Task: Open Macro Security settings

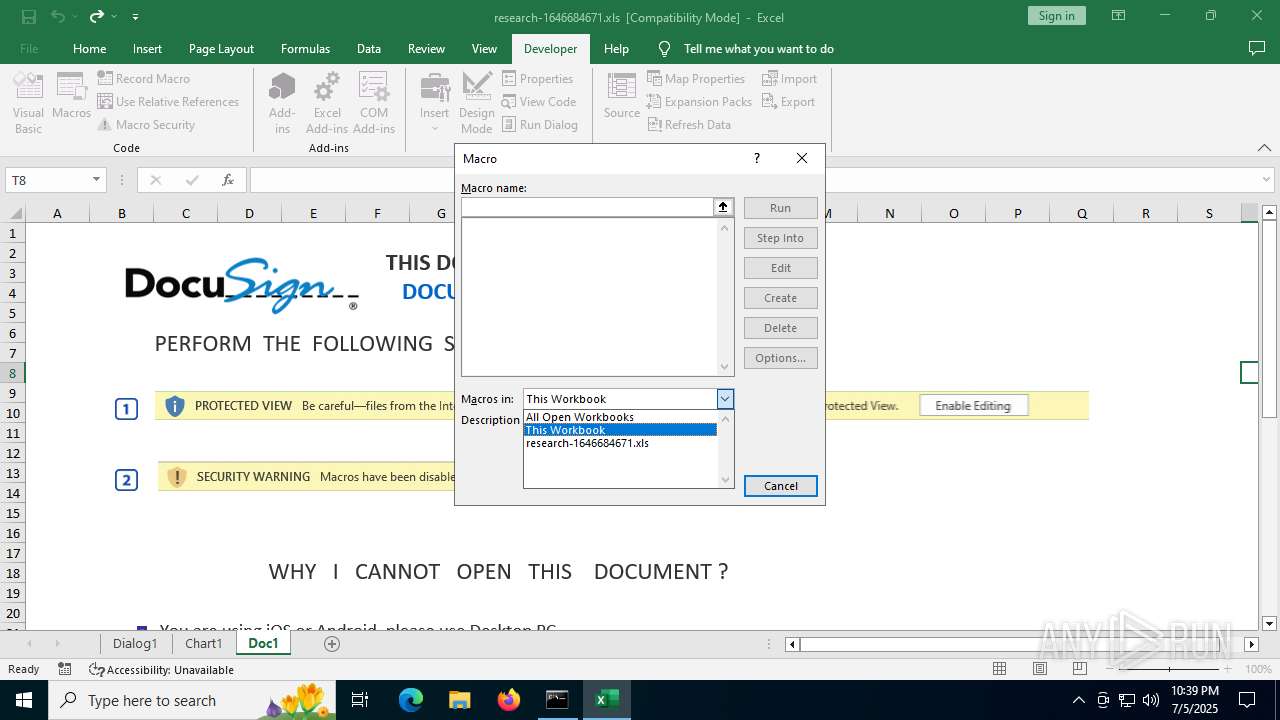Action: [146, 124]
